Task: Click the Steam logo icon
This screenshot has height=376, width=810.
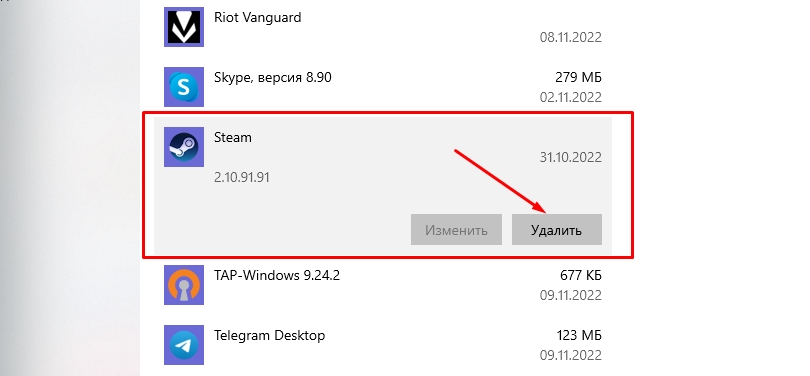Action: tap(184, 147)
